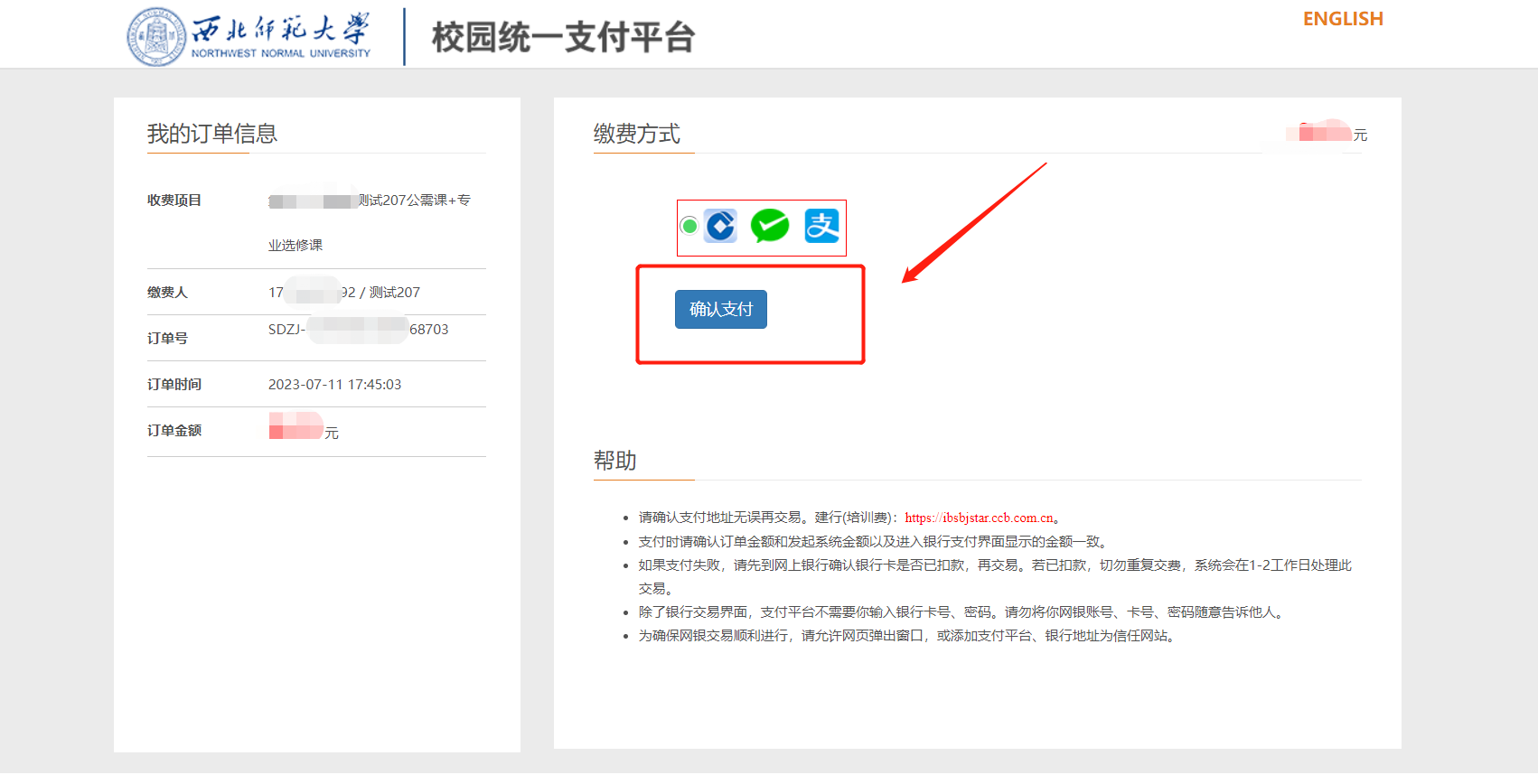
Task: Click the order time 2023-07-11 17:45:03
Action: pyautogui.click(x=334, y=385)
